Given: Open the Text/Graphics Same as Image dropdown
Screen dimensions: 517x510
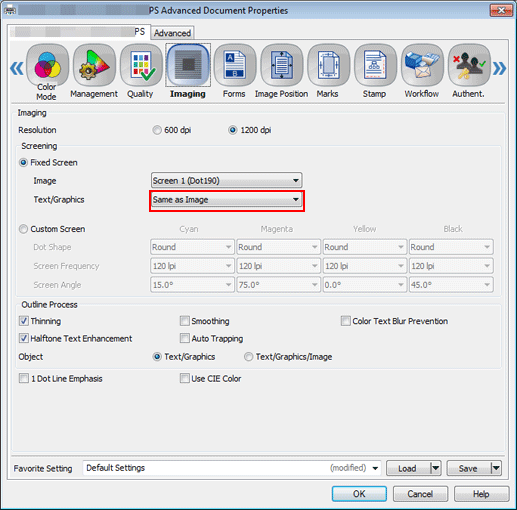Looking at the screenshot, I should [227, 200].
